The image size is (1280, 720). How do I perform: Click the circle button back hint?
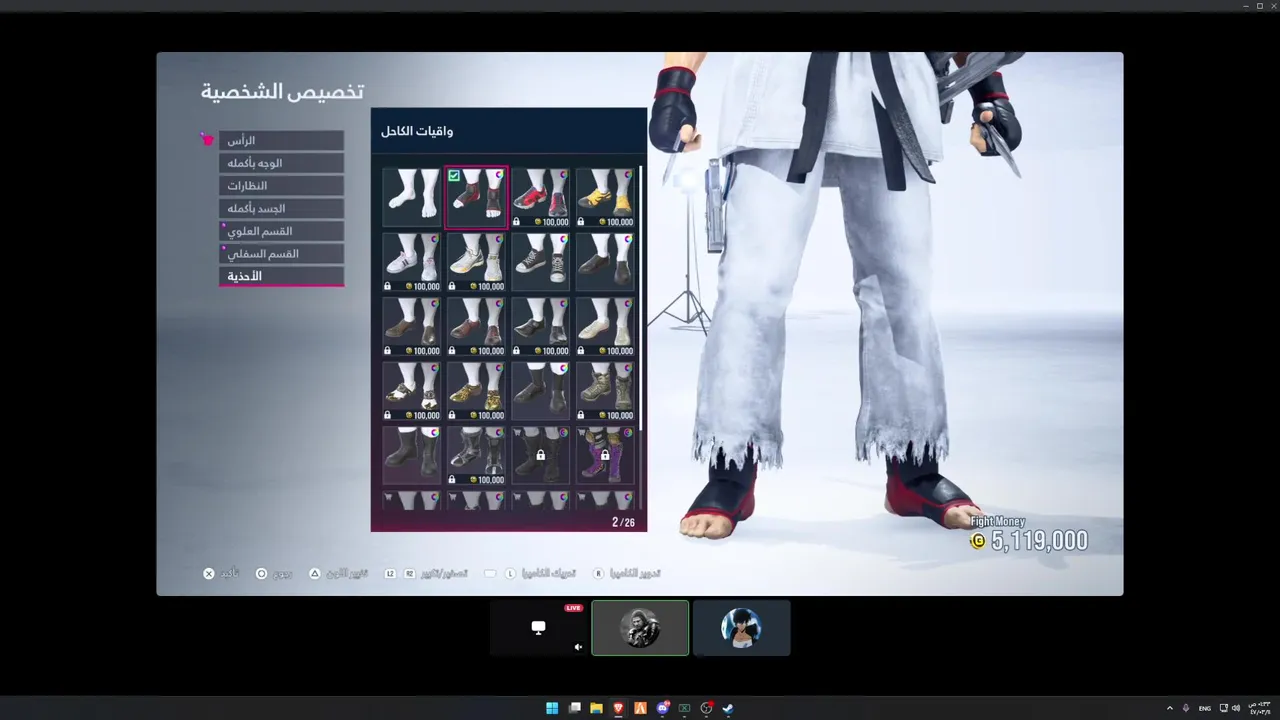coord(261,574)
